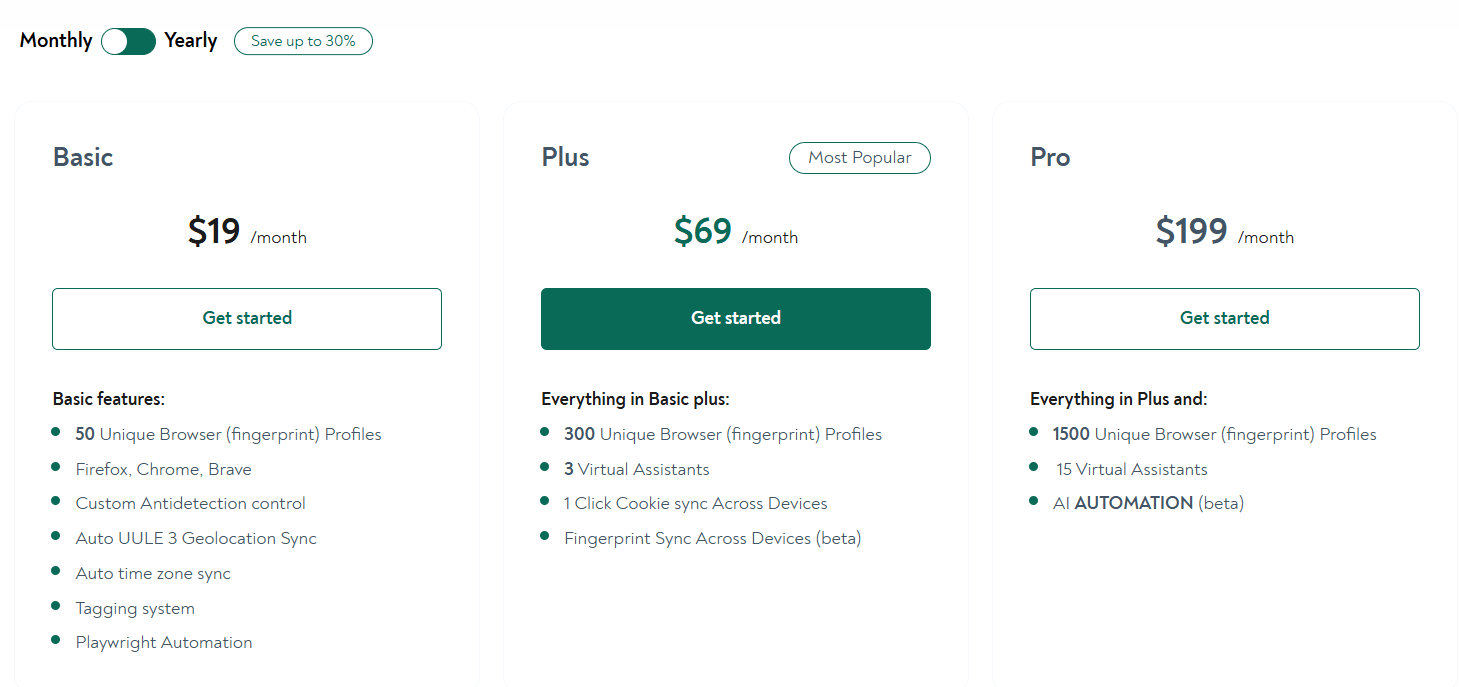This screenshot has width=1459, height=687.
Task: Toggle the Monthly/Yearly billing switch
Action: (128, 41)
